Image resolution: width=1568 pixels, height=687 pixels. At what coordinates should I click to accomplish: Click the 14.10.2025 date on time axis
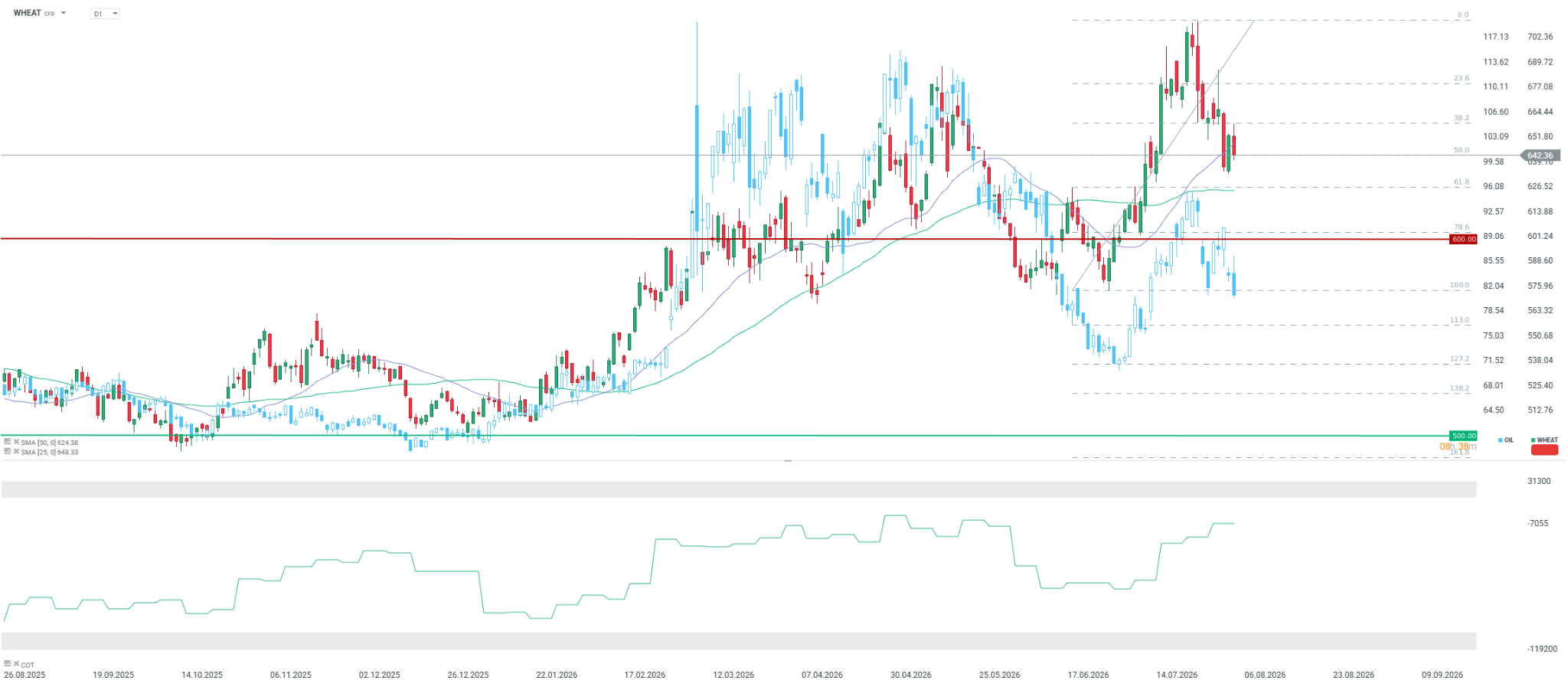click(202, 675)
